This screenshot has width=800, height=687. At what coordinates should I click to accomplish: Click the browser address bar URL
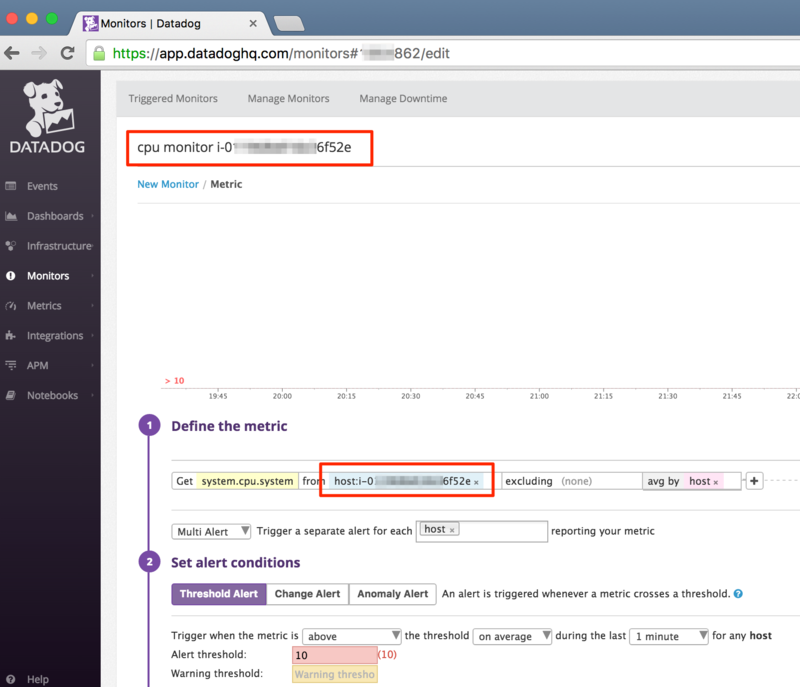pos(281,54)
